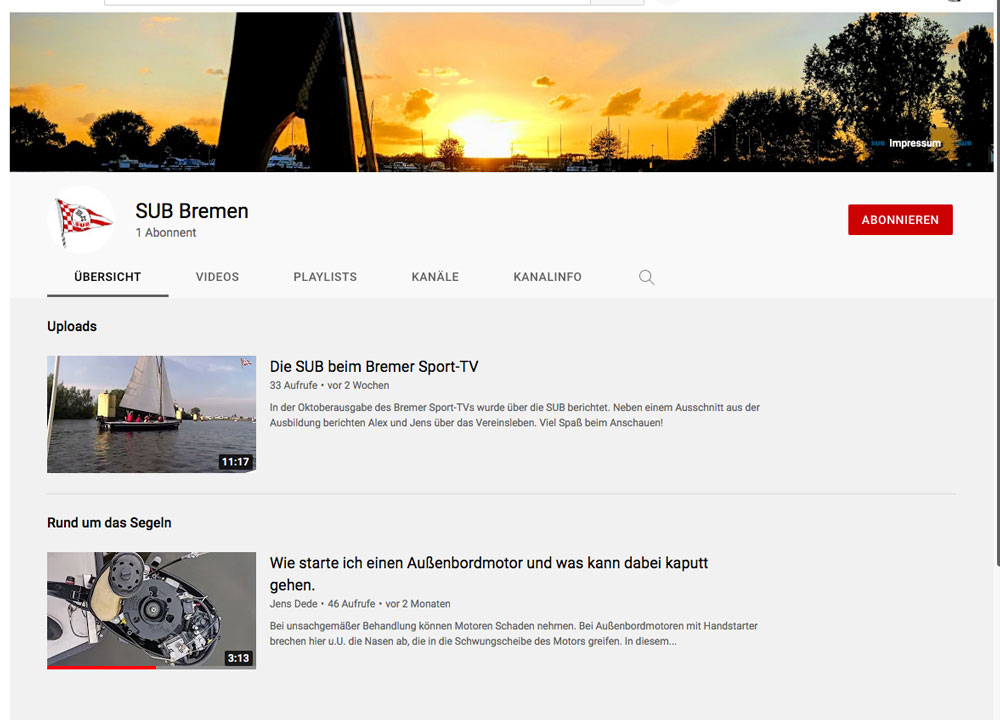This screenshot has width=1000, height=720.
Task: Click the 11:17 duration badge
Action: [235, 462]
